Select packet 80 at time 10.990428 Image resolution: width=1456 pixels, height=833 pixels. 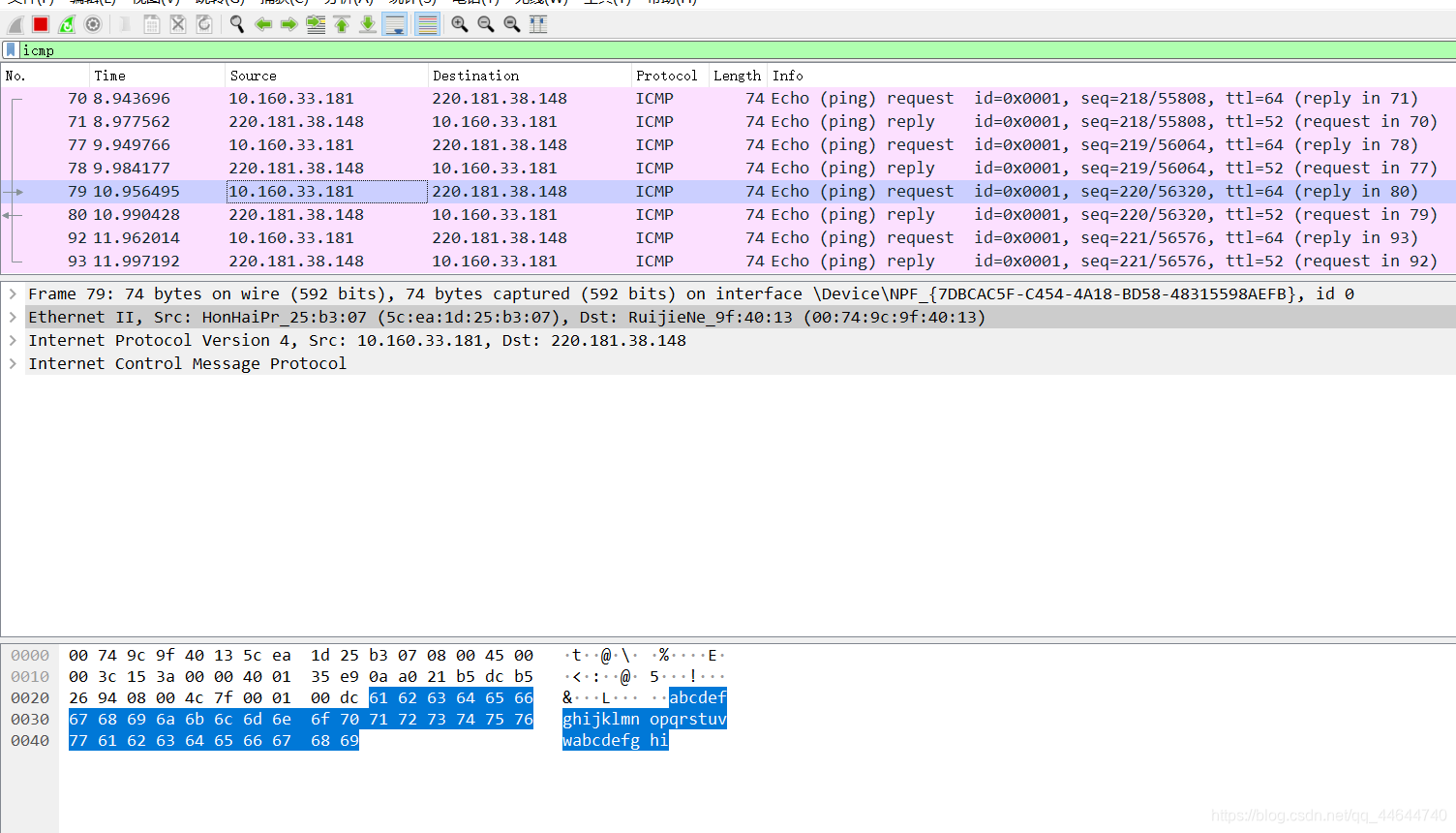click(728, 215)
